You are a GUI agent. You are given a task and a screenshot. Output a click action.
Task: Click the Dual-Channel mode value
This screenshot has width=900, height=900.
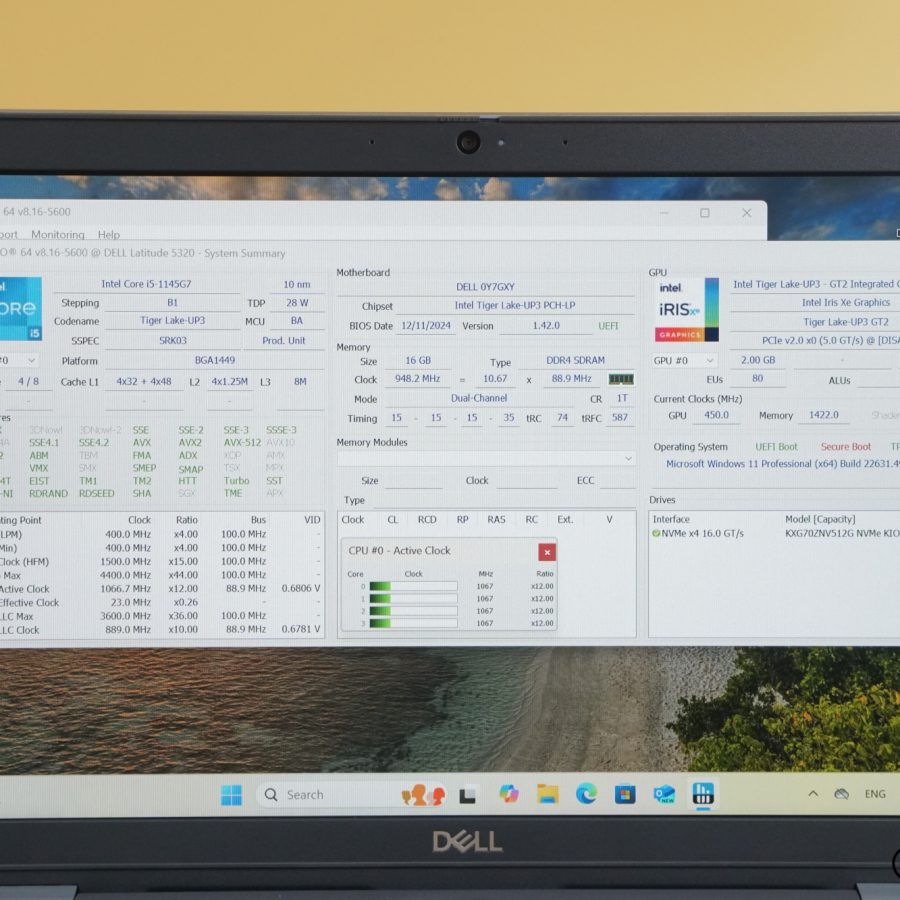[x=479, y=398]
